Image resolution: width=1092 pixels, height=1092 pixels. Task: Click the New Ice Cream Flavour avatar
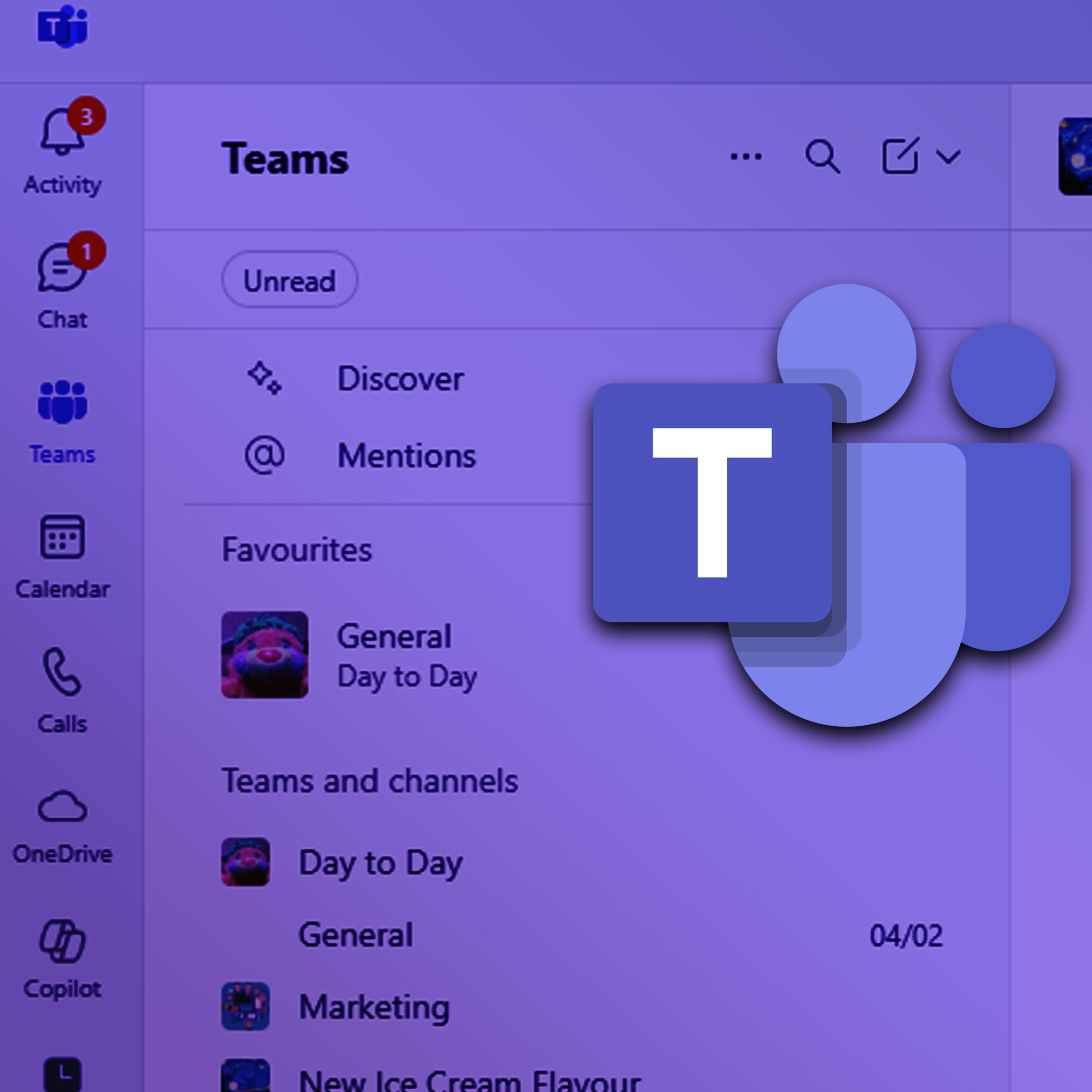point(245,1075)
